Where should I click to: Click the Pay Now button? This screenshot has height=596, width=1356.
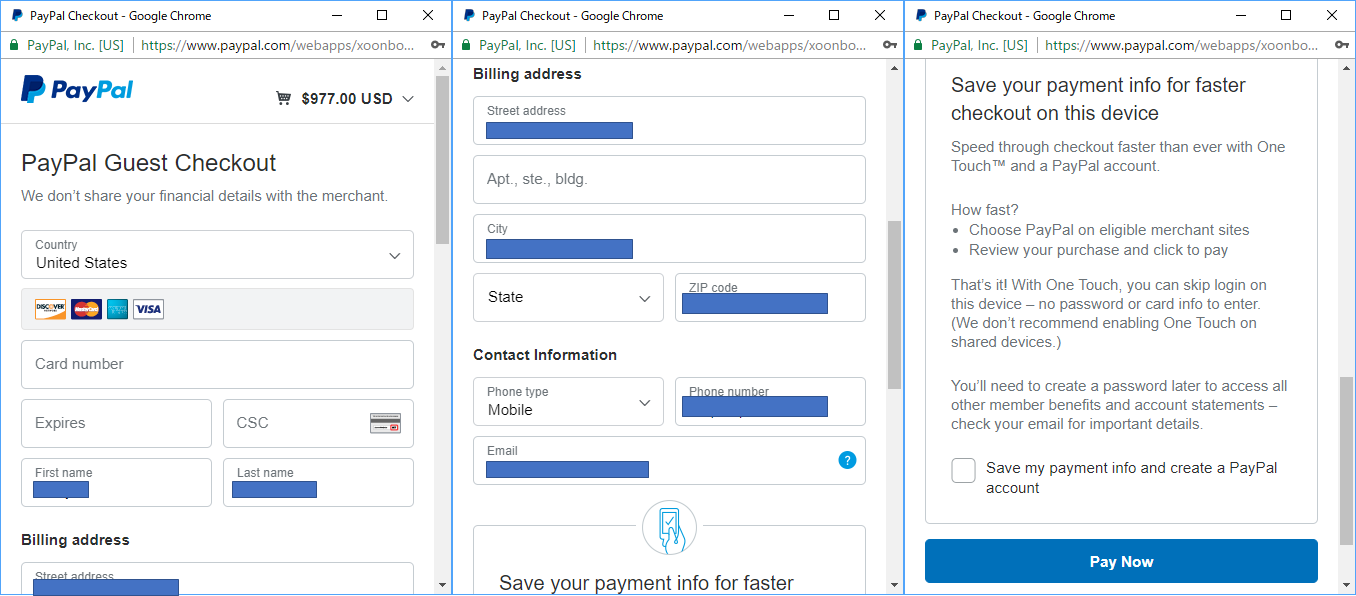pos(1121,561)
